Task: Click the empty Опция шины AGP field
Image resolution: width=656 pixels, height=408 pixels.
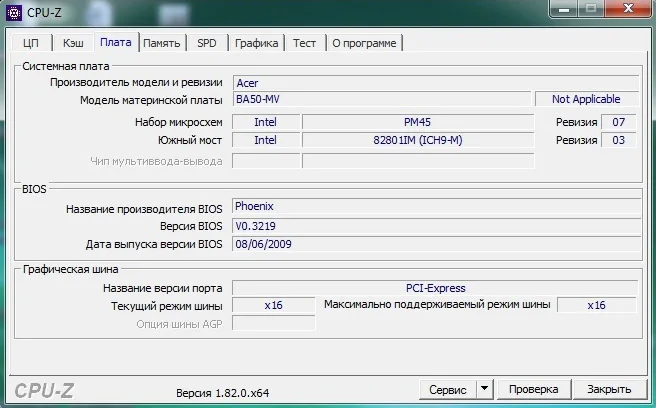Action: 274,323
